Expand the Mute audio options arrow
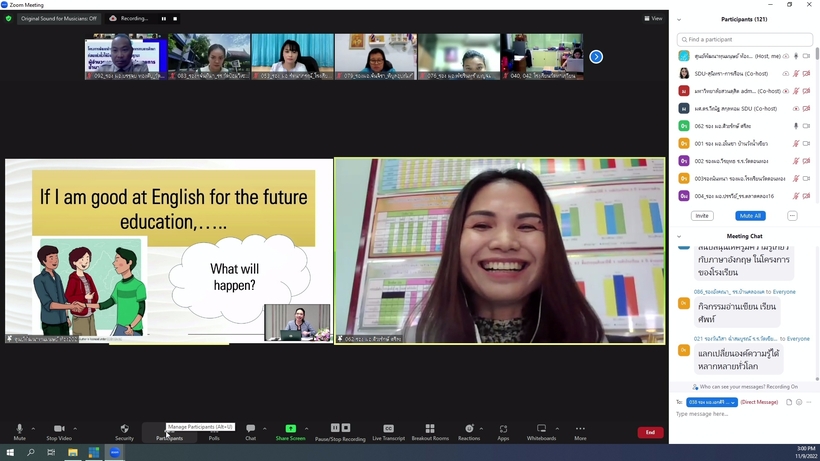Screen dimensions: 820x461 [x=33, y=429]
